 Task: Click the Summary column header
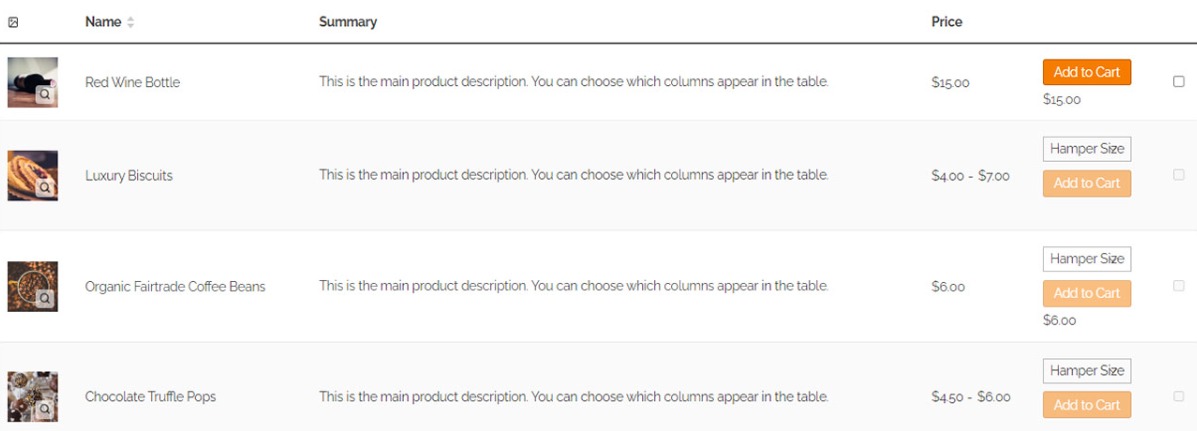coord(348,22)
